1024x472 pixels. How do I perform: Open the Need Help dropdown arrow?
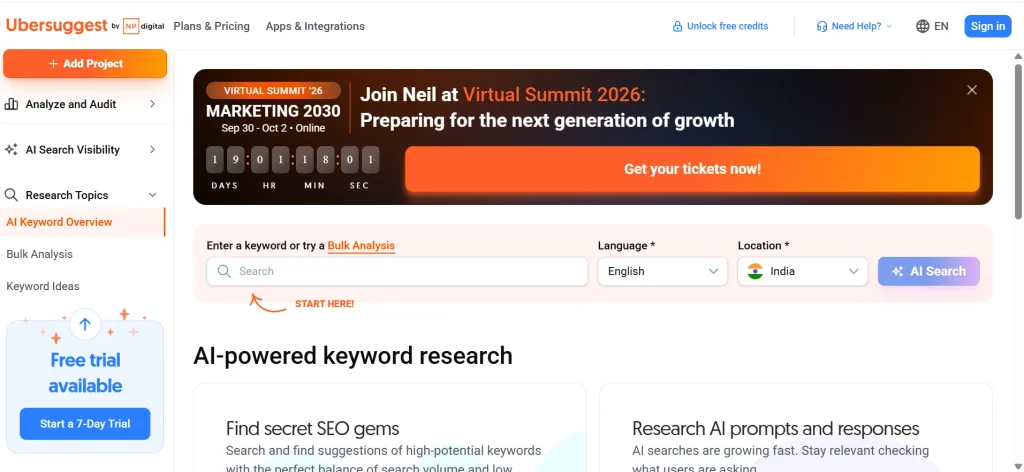[889, 27]
